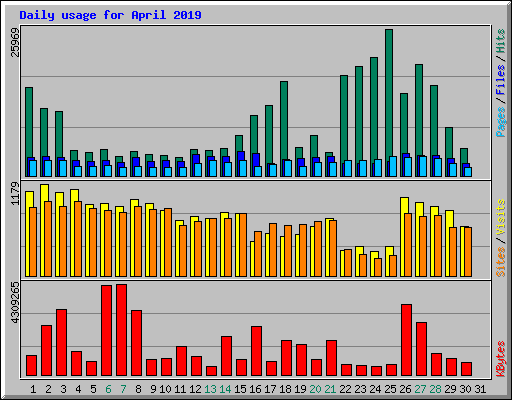Click the red 'KBytes' legend label
This screenshot has height=400, width=512.
click(x=500, y=359)
